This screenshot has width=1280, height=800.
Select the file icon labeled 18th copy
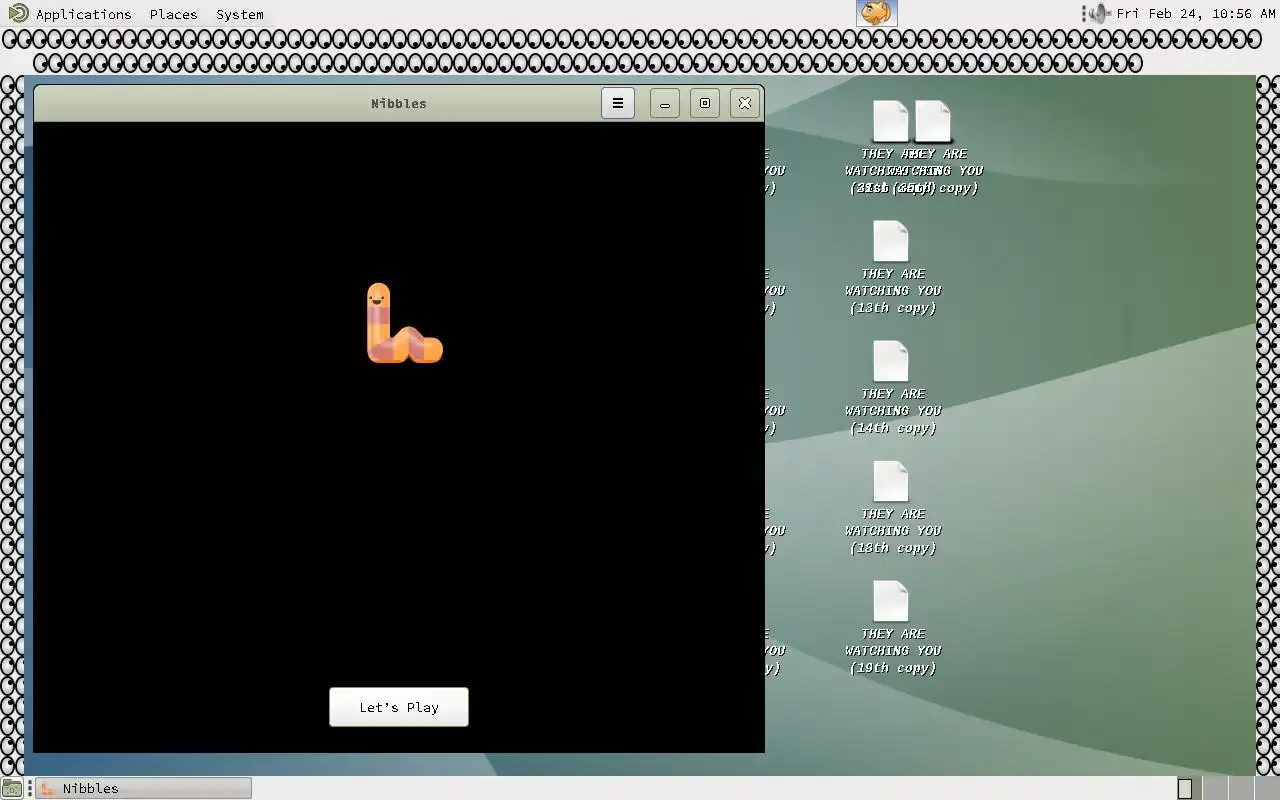coord(891,482)
